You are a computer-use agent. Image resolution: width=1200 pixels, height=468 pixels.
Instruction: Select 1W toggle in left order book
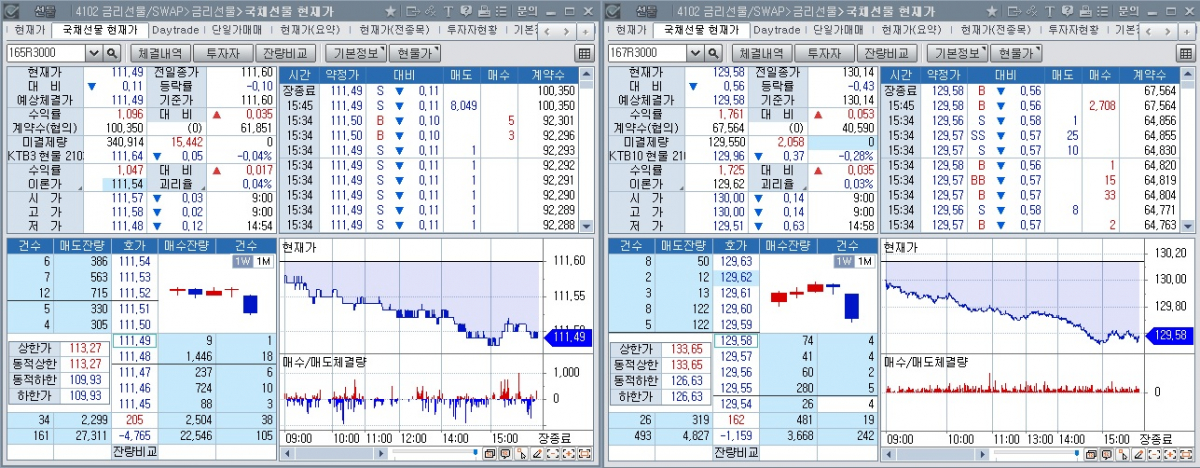click(x=241, y=261)
